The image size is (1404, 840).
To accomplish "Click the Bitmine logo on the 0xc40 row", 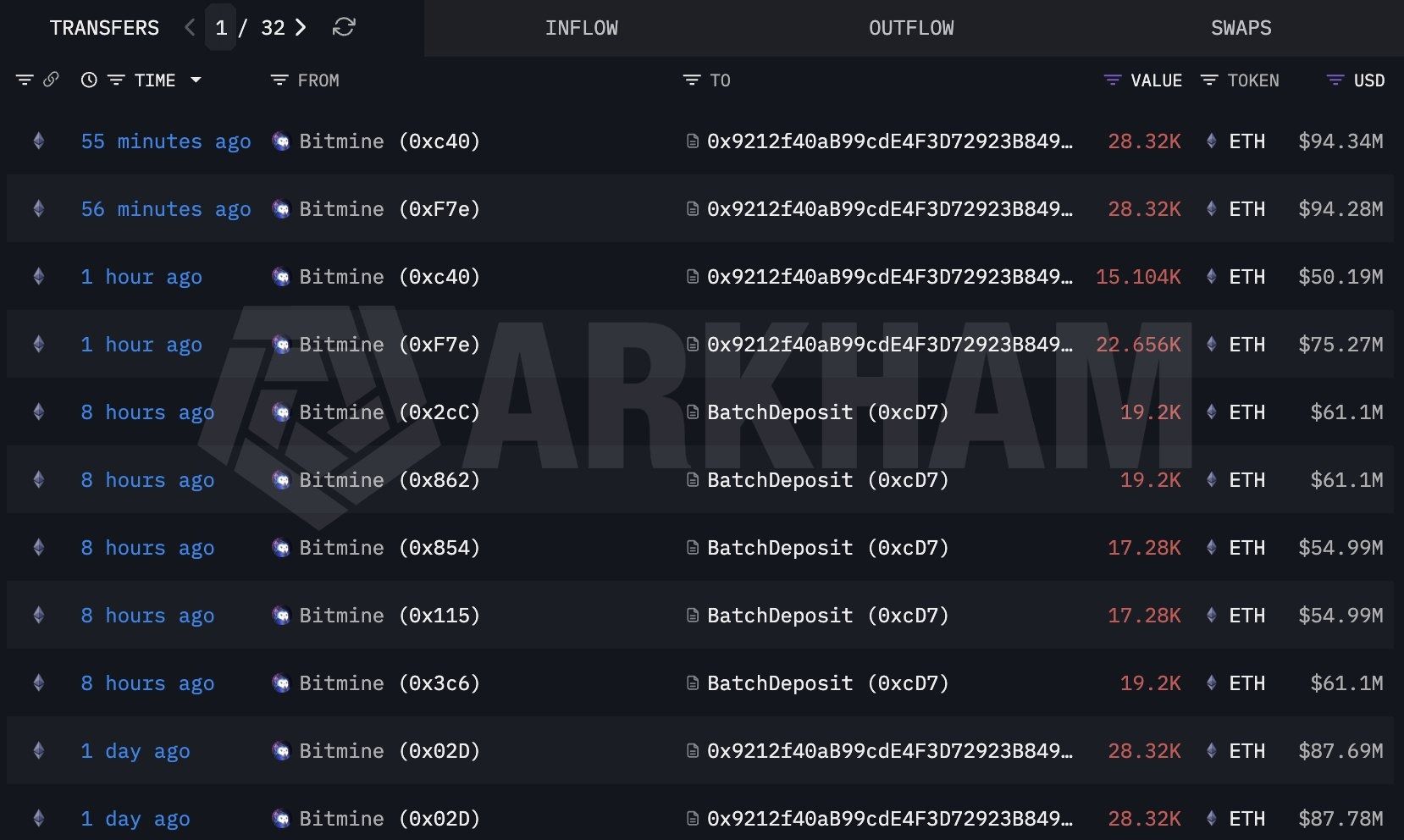I will [x=280, y=141].
